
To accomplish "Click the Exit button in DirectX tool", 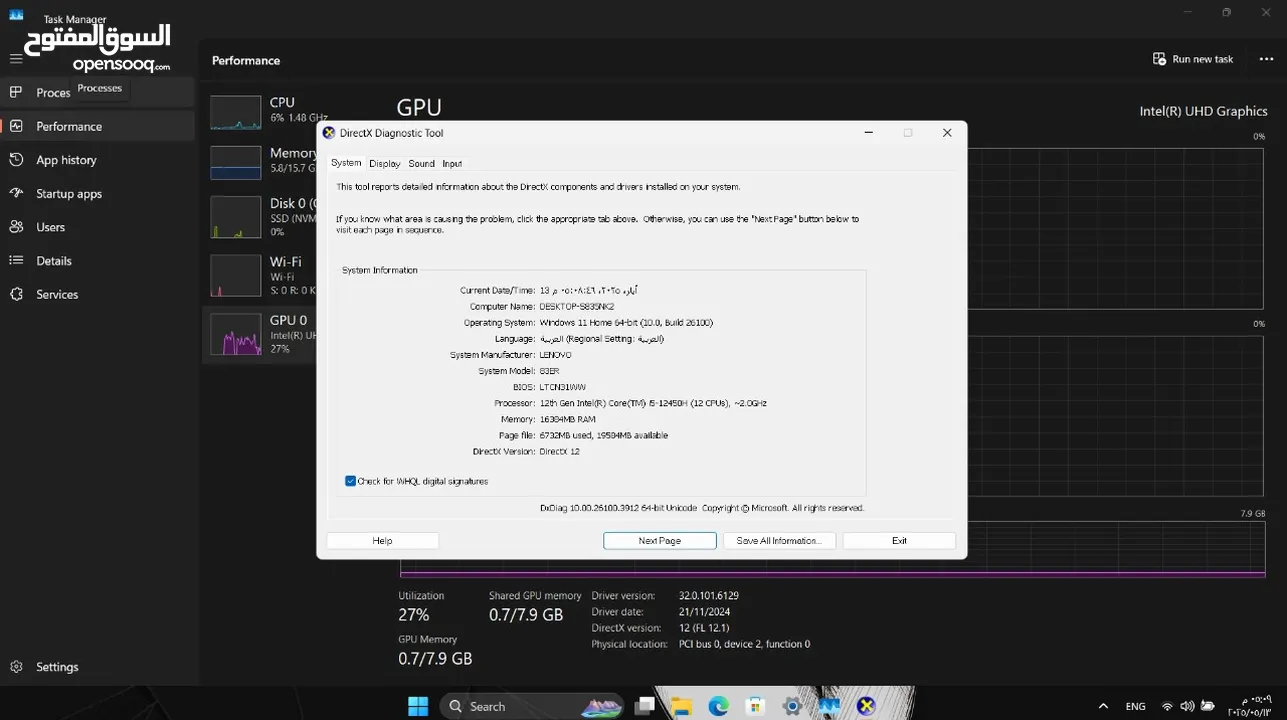I will 899,540.
